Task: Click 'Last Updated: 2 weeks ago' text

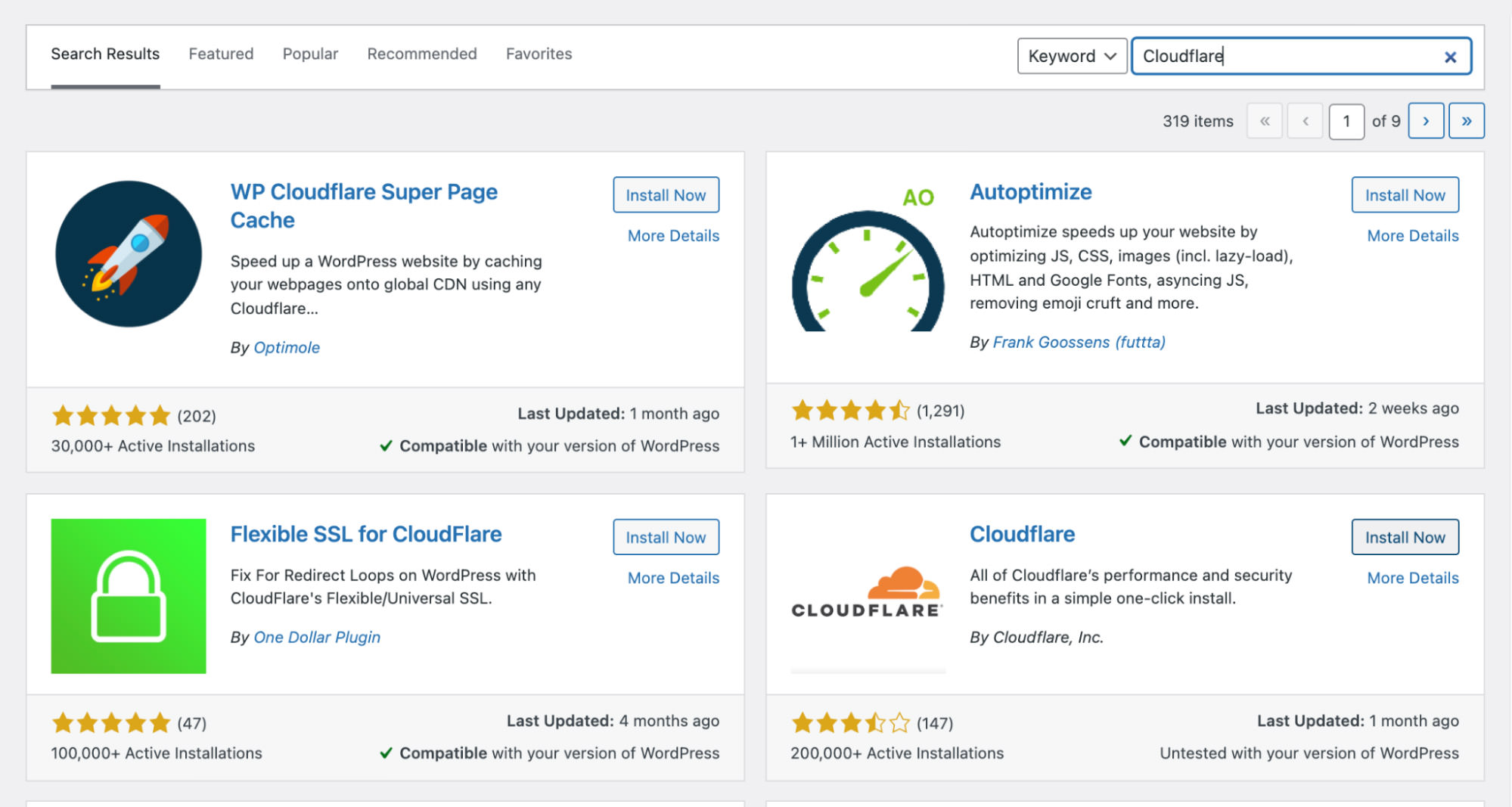Action: (1357, 408)
